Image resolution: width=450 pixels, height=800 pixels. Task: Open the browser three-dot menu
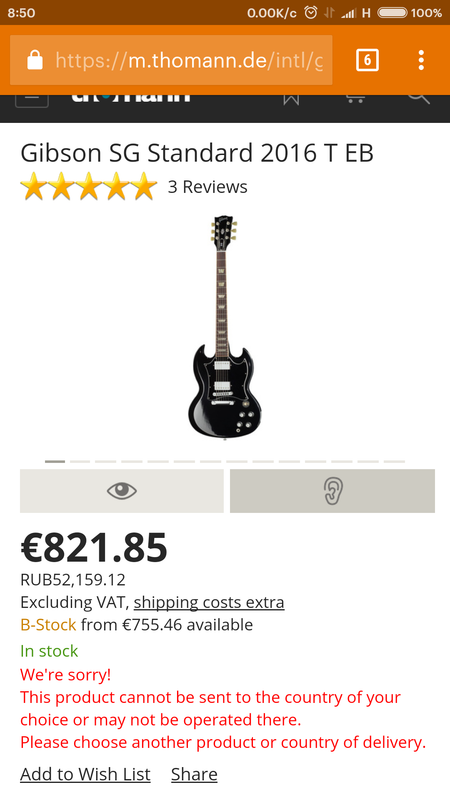point(420,60)
